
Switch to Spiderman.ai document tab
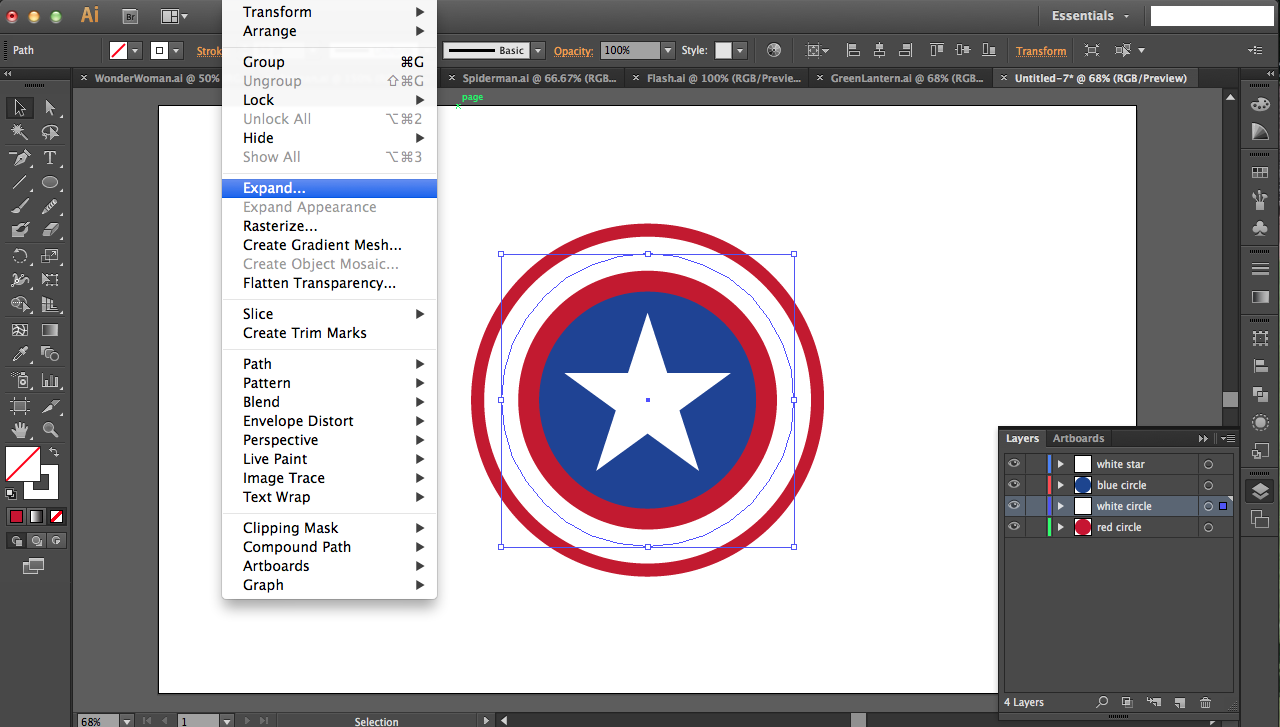pyautogui.click(x=534, y=78)
